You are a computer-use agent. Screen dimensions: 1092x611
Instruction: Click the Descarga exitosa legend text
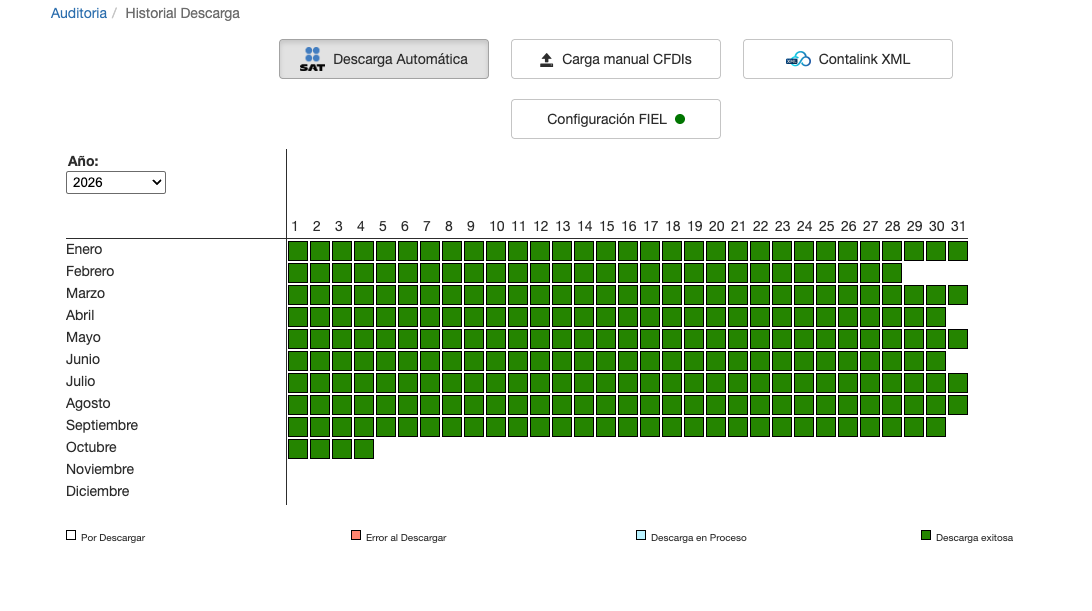point(974,538)
